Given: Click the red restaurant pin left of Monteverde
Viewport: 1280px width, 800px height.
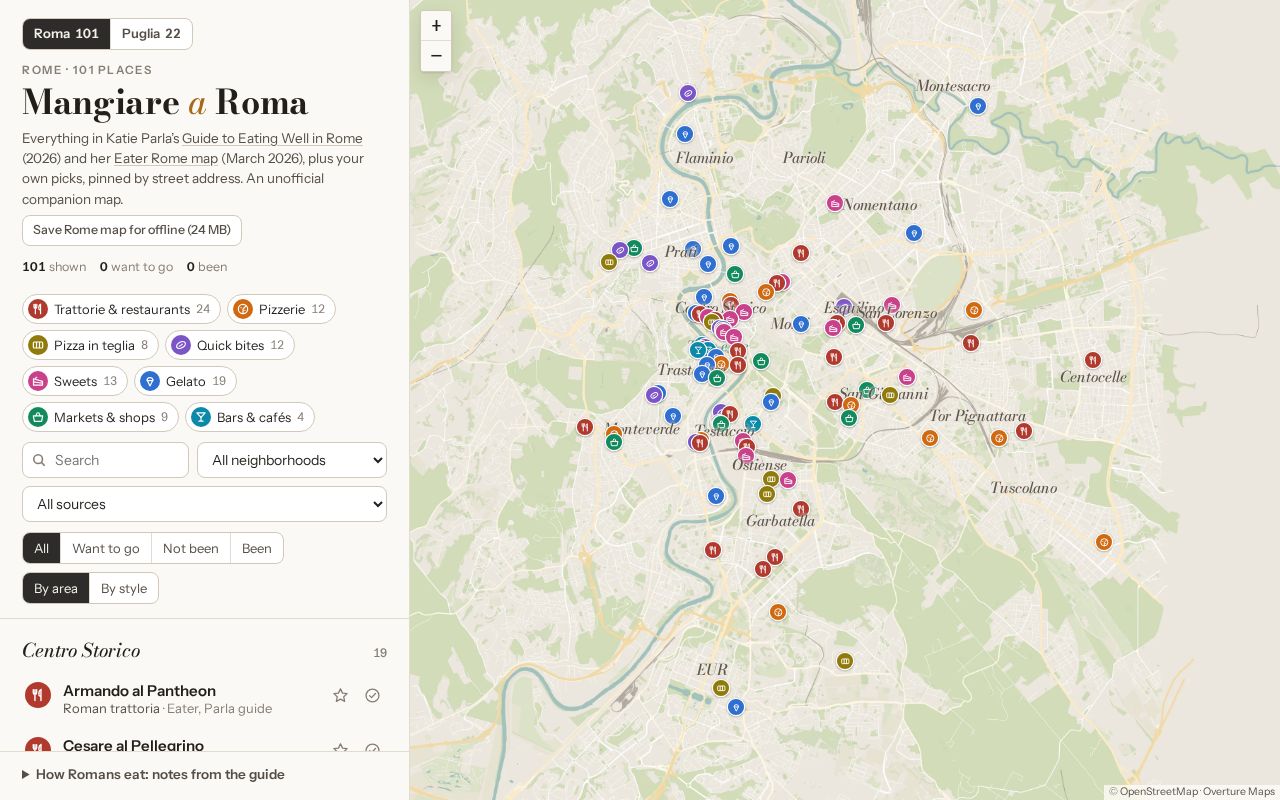Looking at the screenshot, I should (x=585, y=427).
